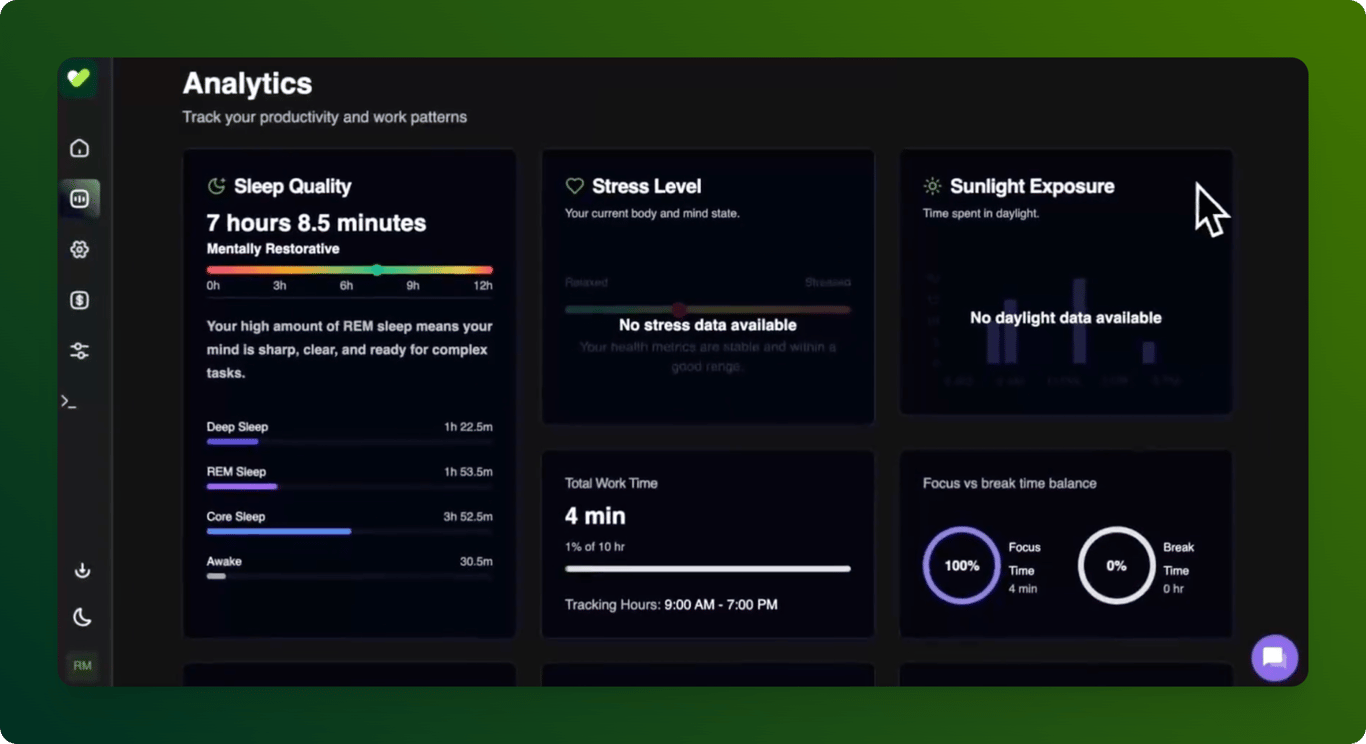
Task: Click the Total Work Time progress bar
Action: tap(707, 569)
